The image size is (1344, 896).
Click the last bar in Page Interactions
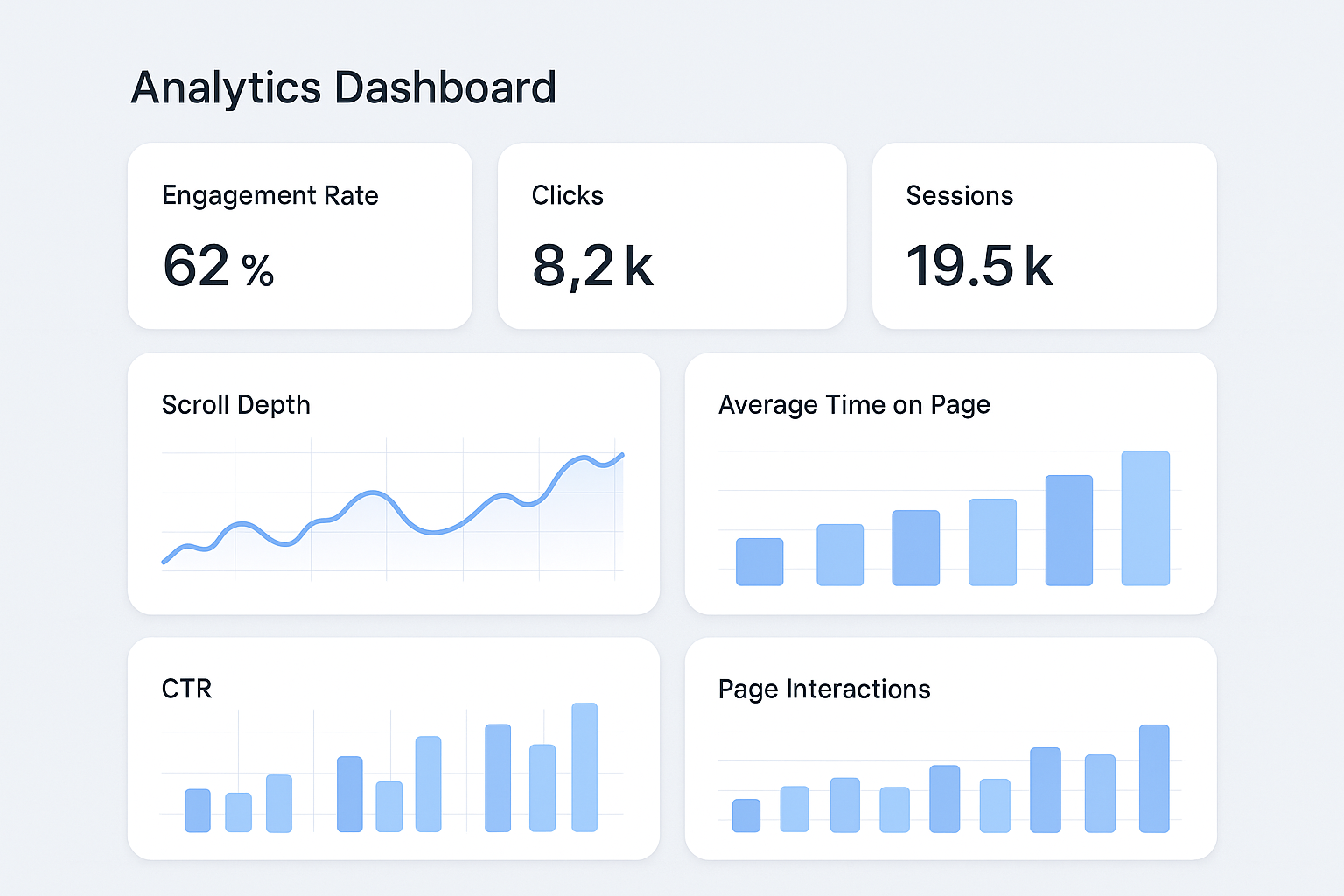tap(1153, 779)
